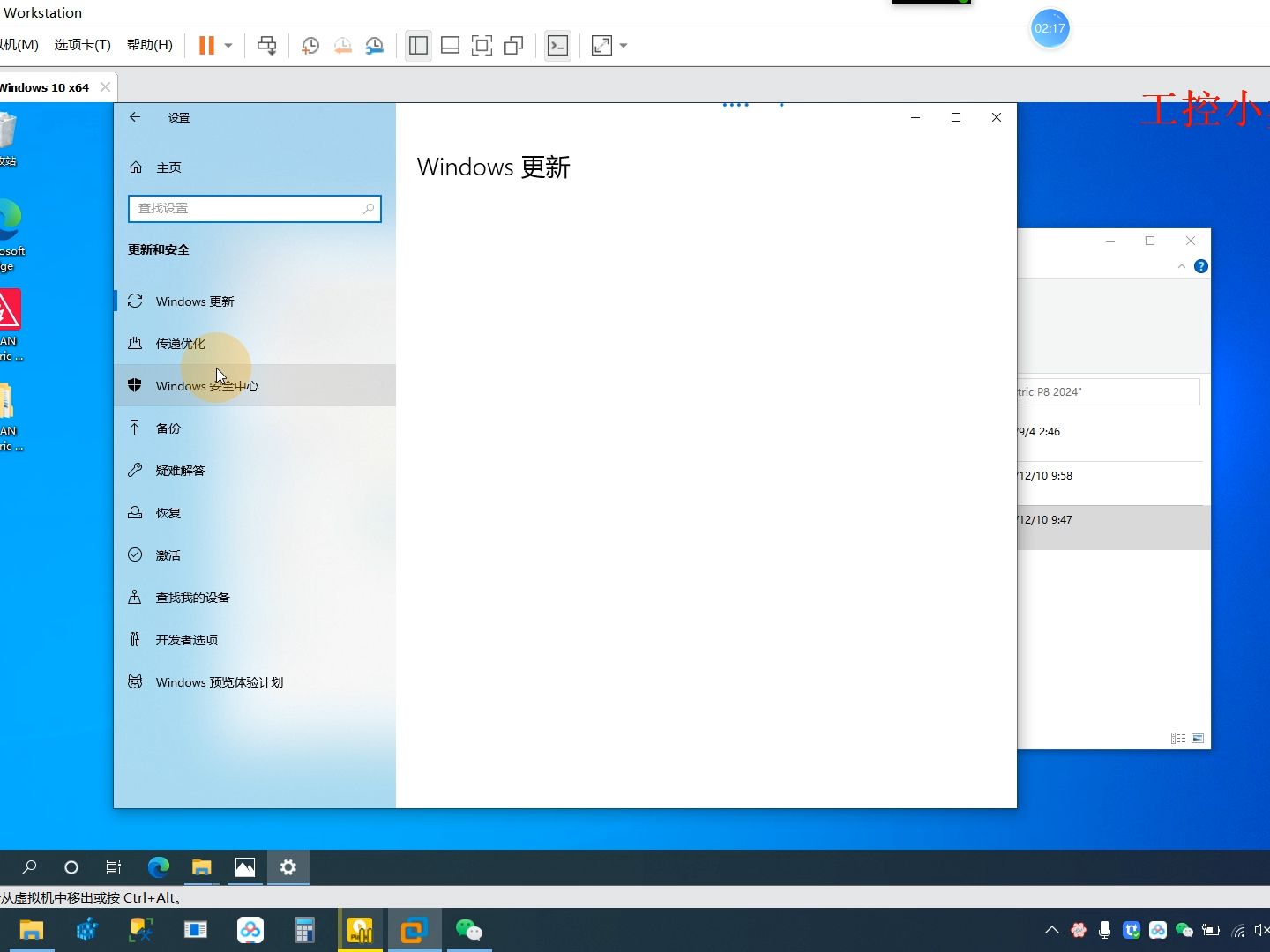Click the muted volume tray icon
The height and width of the screenshot is (952, 1270).
coord(1262,930)
